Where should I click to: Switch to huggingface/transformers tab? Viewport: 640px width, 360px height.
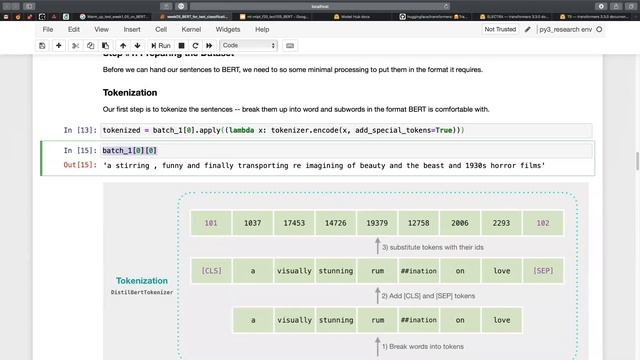[x=433, y=17]
